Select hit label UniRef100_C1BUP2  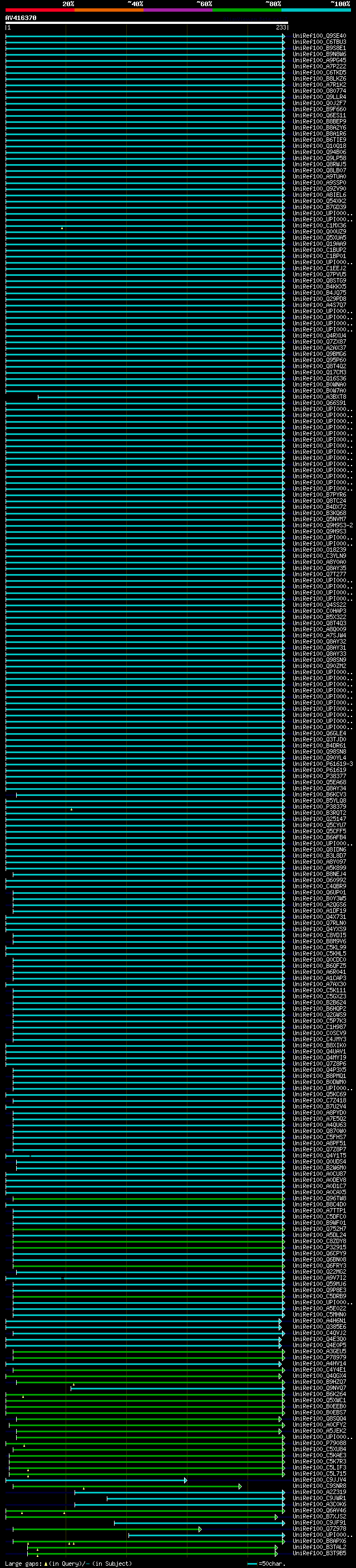click(x=319, y=250)
